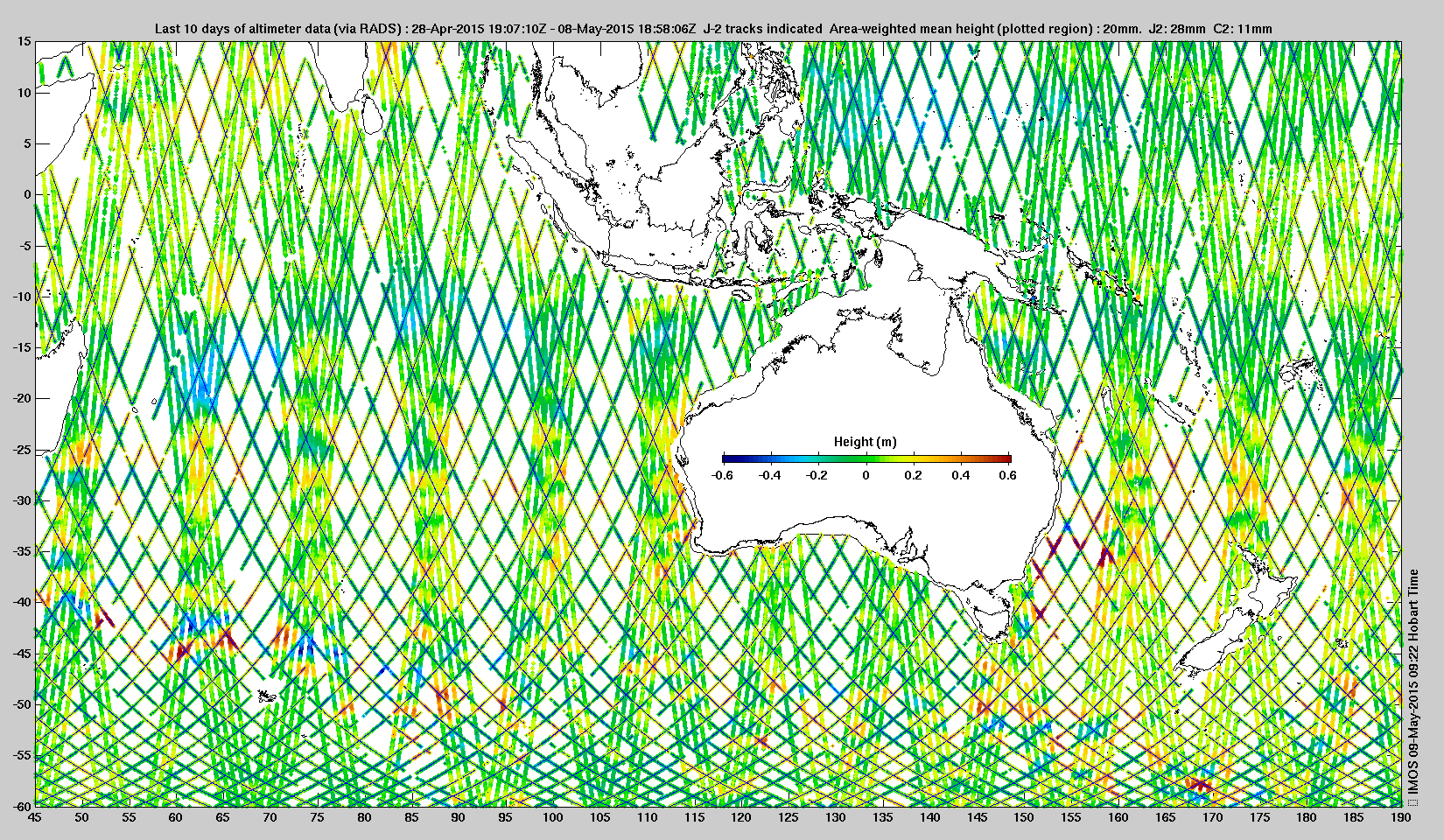Image resolution: width=1444 pixels, height=840 pixels.
Task: Select the 0.4 colorbar tick label
Action: click(961, 475)
